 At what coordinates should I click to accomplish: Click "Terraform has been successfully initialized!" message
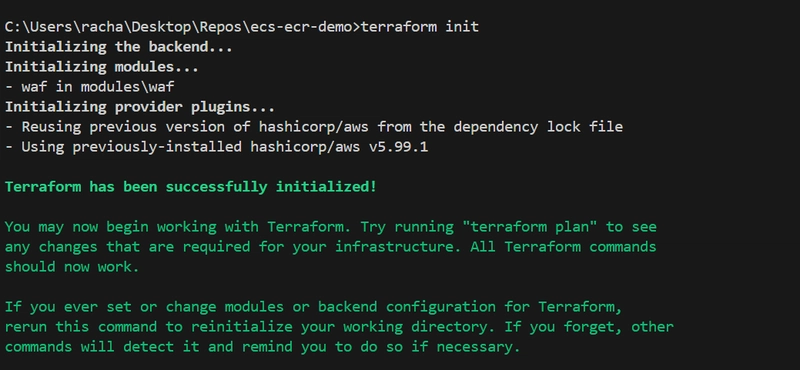[x=191, y=187]
